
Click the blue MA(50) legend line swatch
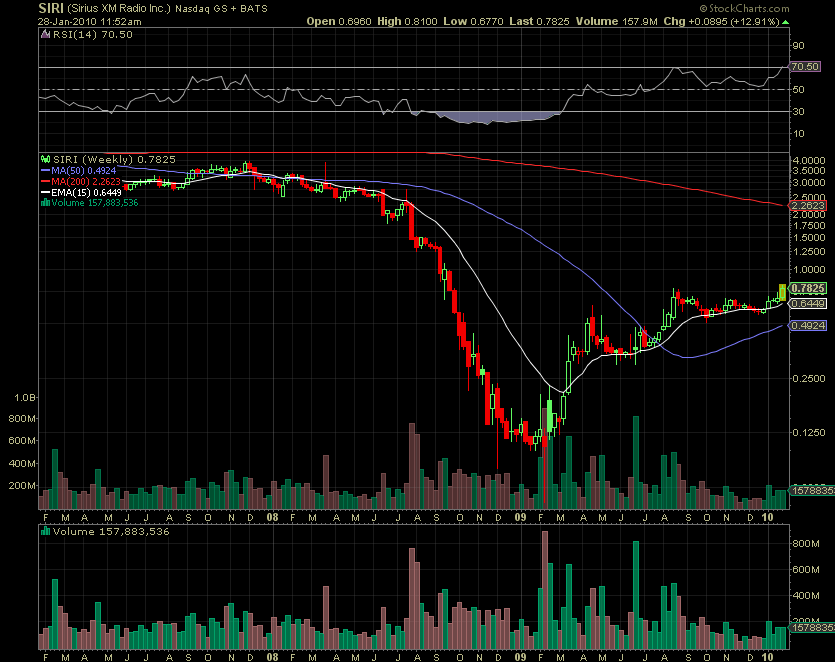coord(45,171)
